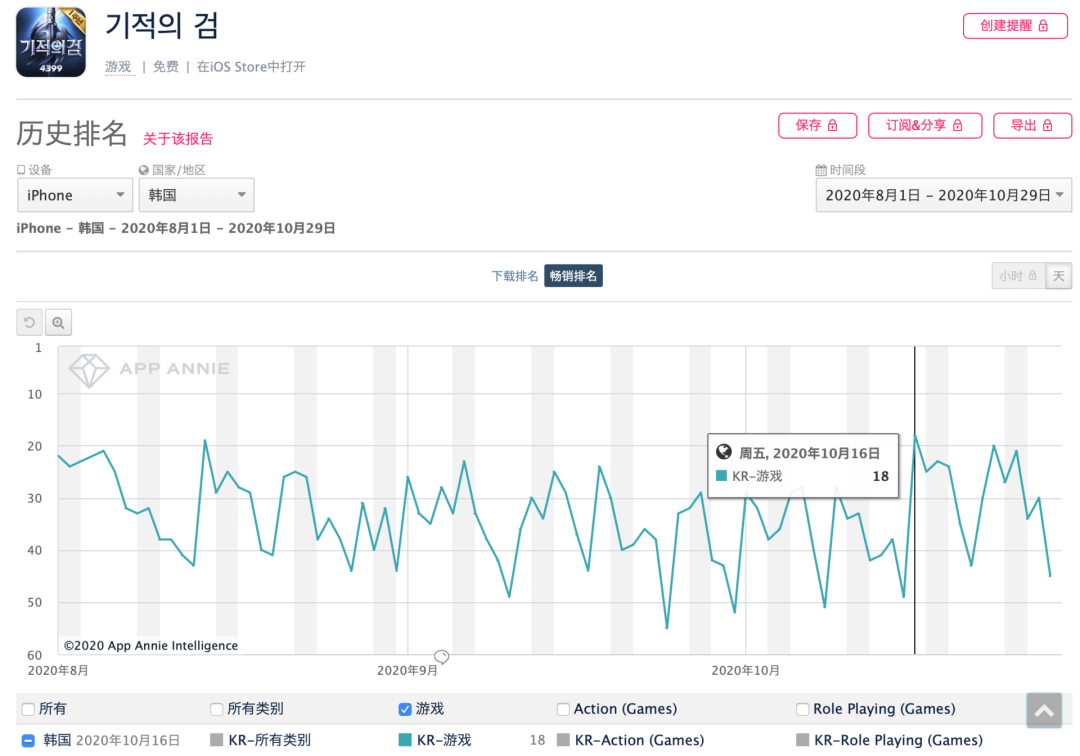1080x756 pixels.
Task: Click the KR-Role Playing (Games) legend label
Action: pyautogui.click(x=898, y=740)
